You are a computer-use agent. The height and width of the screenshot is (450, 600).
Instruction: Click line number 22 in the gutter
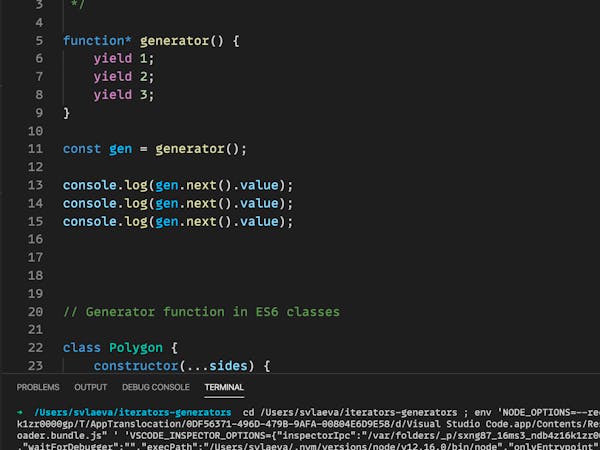pos(35,347)
